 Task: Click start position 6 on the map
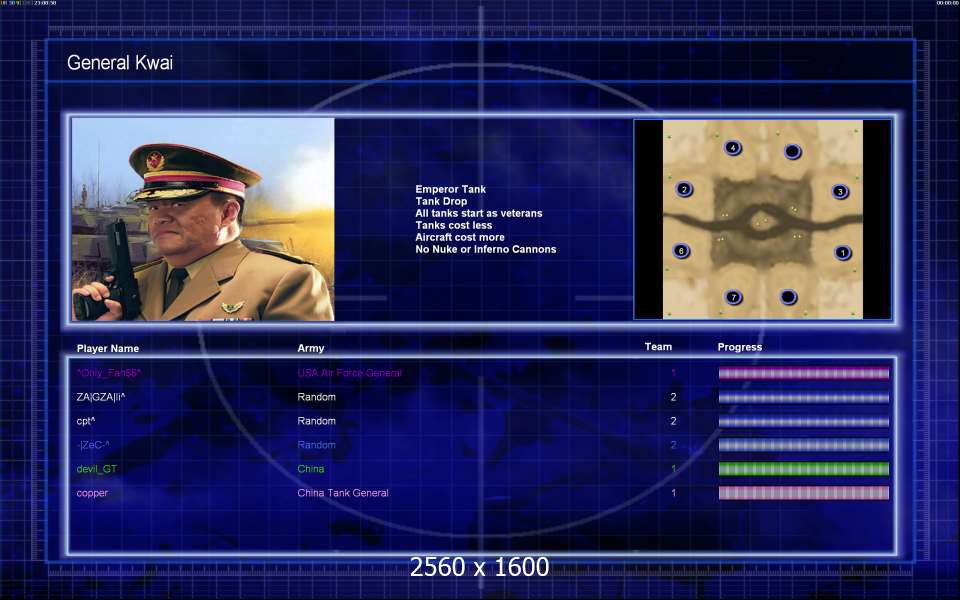(681, 251)
